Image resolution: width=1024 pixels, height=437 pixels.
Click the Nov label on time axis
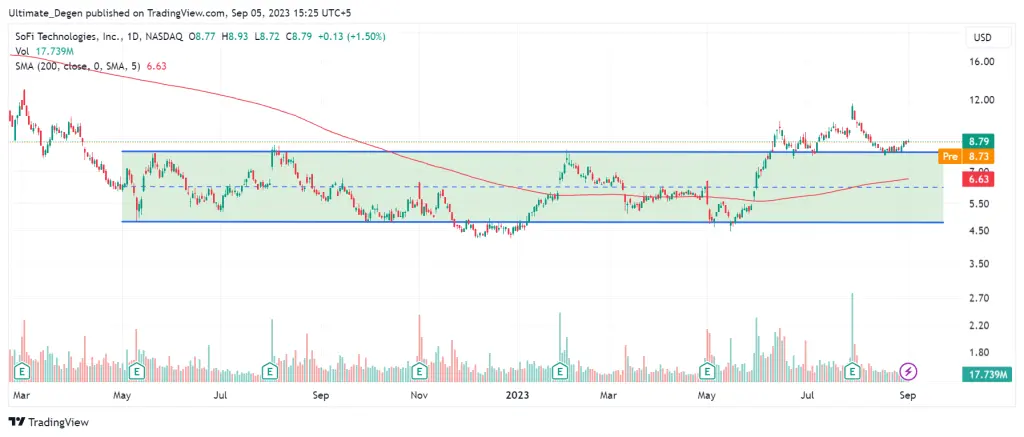pyautogui.click(x=419, y=395)
